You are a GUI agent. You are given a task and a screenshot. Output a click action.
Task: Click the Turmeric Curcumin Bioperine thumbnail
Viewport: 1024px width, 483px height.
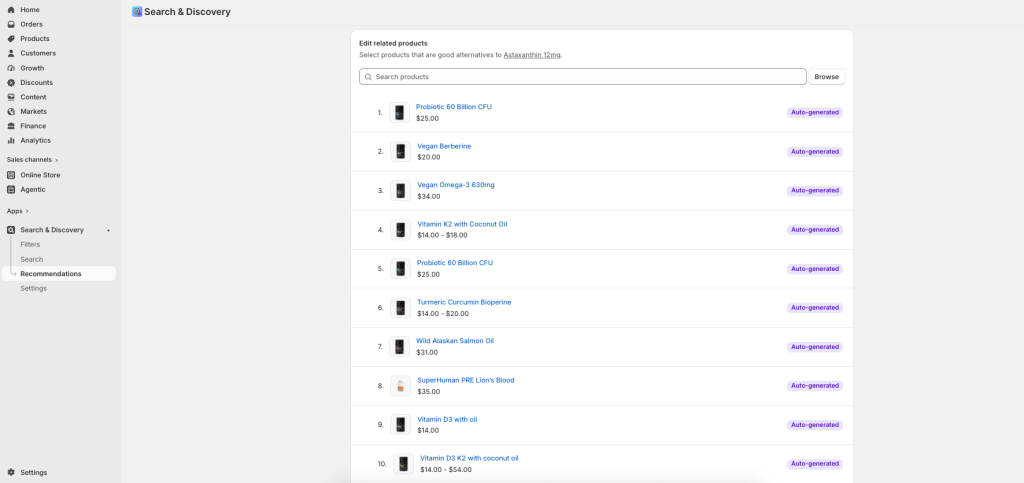(400, 307)
